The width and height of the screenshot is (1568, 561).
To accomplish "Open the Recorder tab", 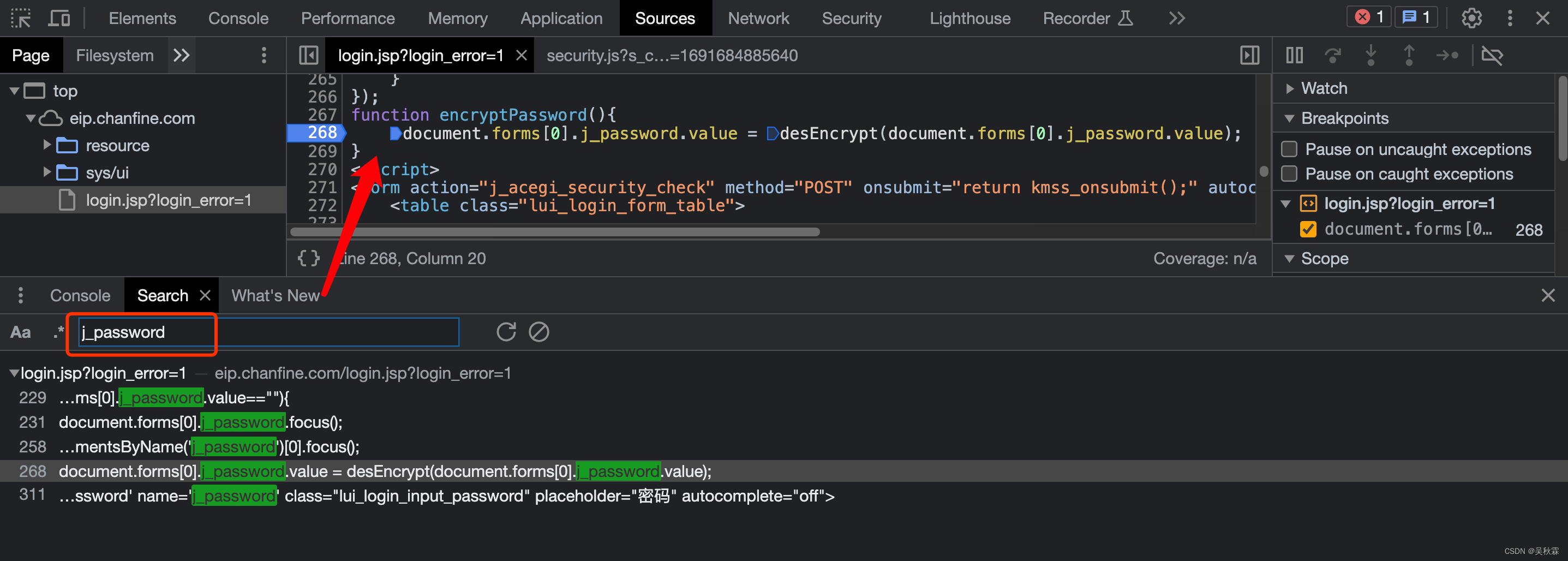I will tap(1088, 18).
